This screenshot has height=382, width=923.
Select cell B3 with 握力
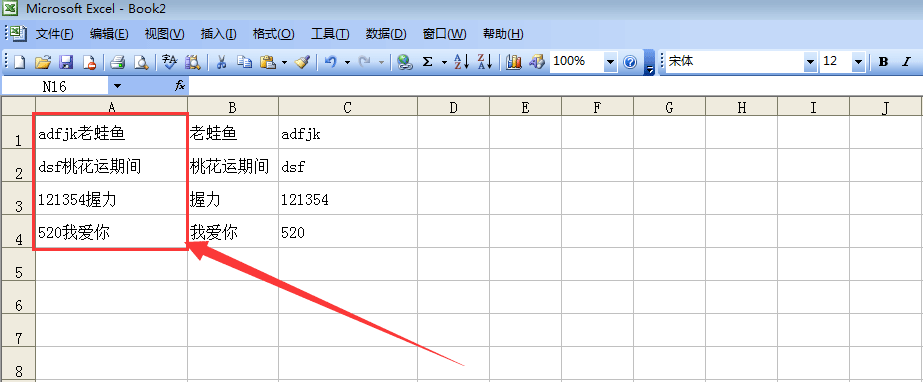pyautogui.click(x=233, y=198)
